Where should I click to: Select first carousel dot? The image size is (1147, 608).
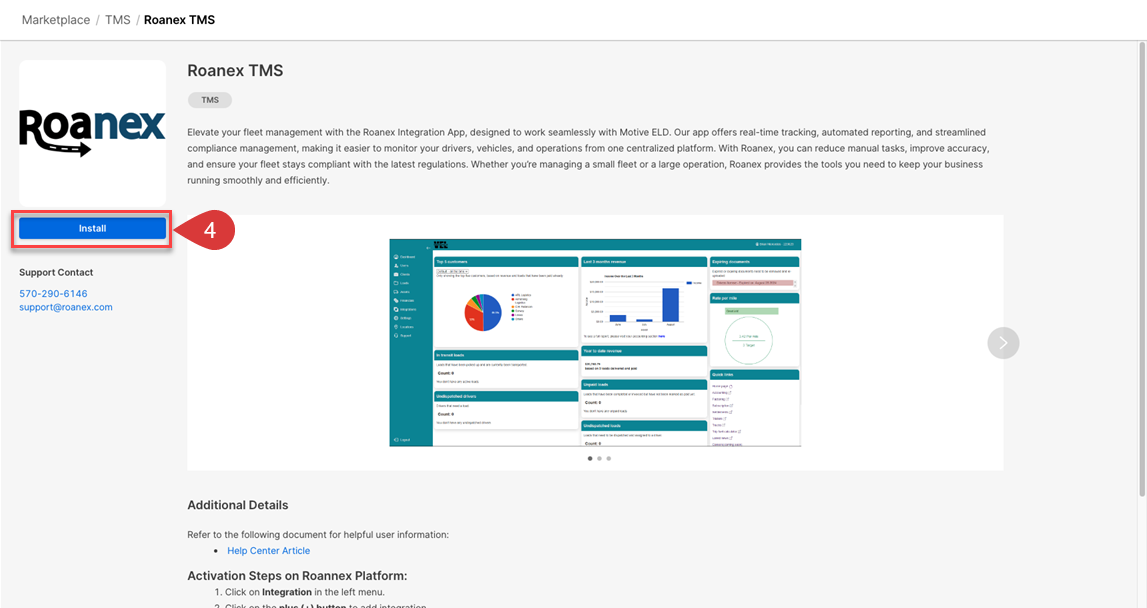pyautogui.click(x=590, y=459)
